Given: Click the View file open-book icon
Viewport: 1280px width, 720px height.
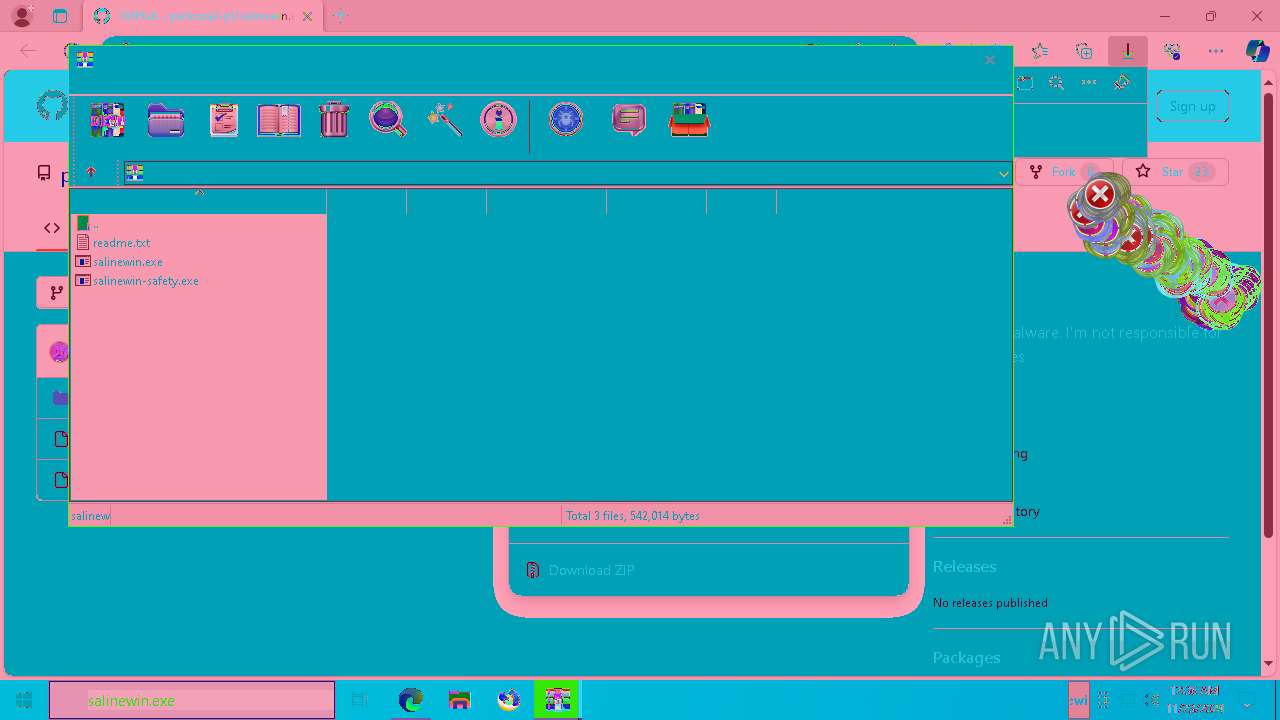Looking at the screenshot, I should [x=279, y=120].
